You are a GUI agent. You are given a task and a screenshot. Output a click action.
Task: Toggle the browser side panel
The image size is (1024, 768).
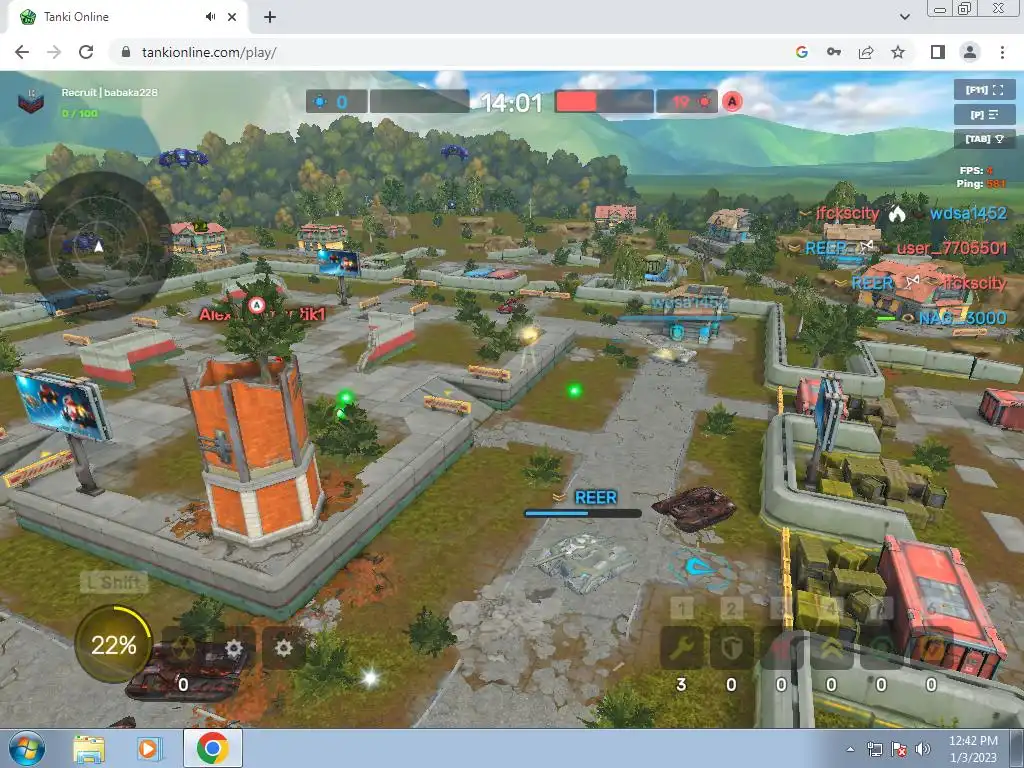[938, 52]
